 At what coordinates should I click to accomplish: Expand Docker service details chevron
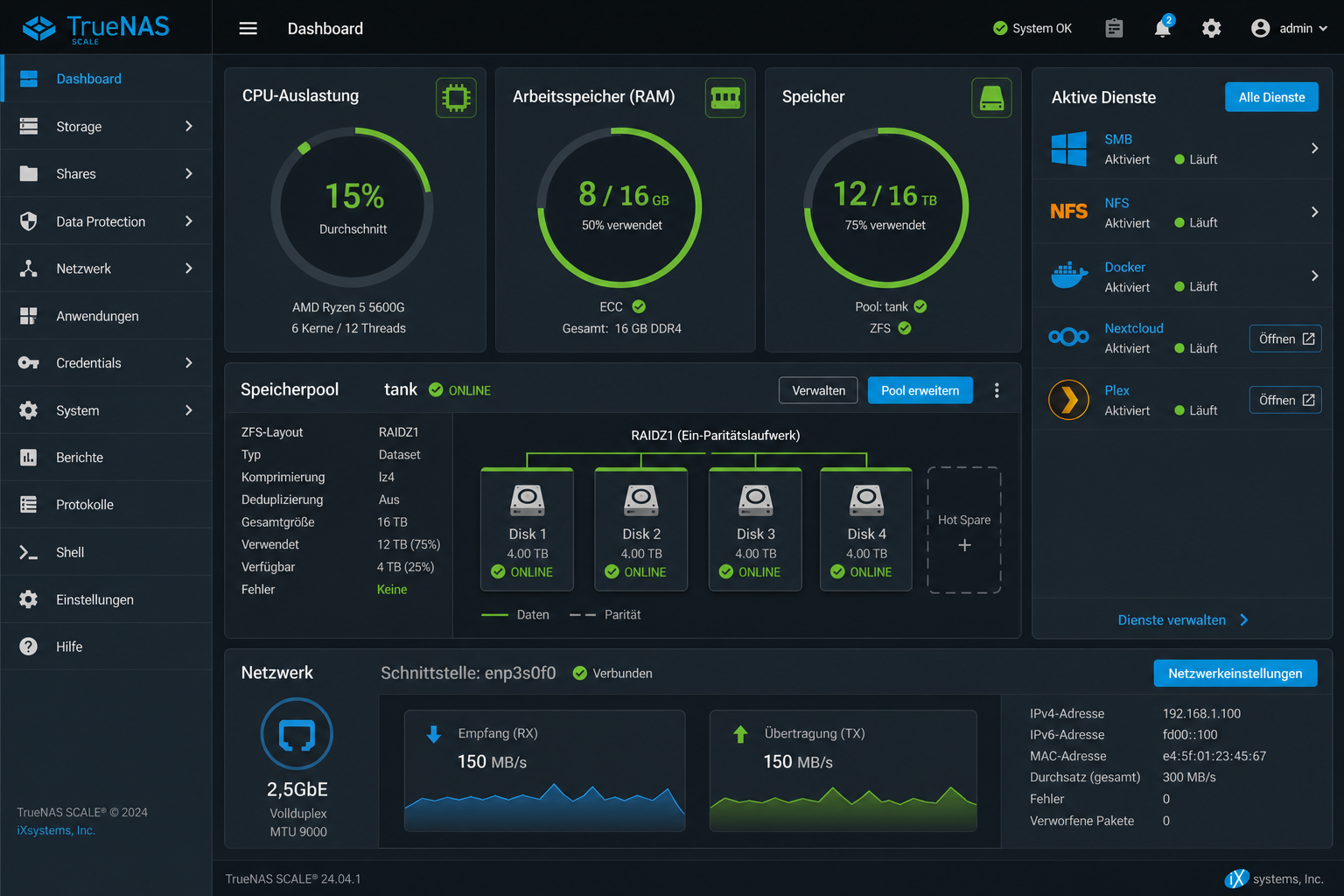pyautogui.click(x=1314, y=276)
